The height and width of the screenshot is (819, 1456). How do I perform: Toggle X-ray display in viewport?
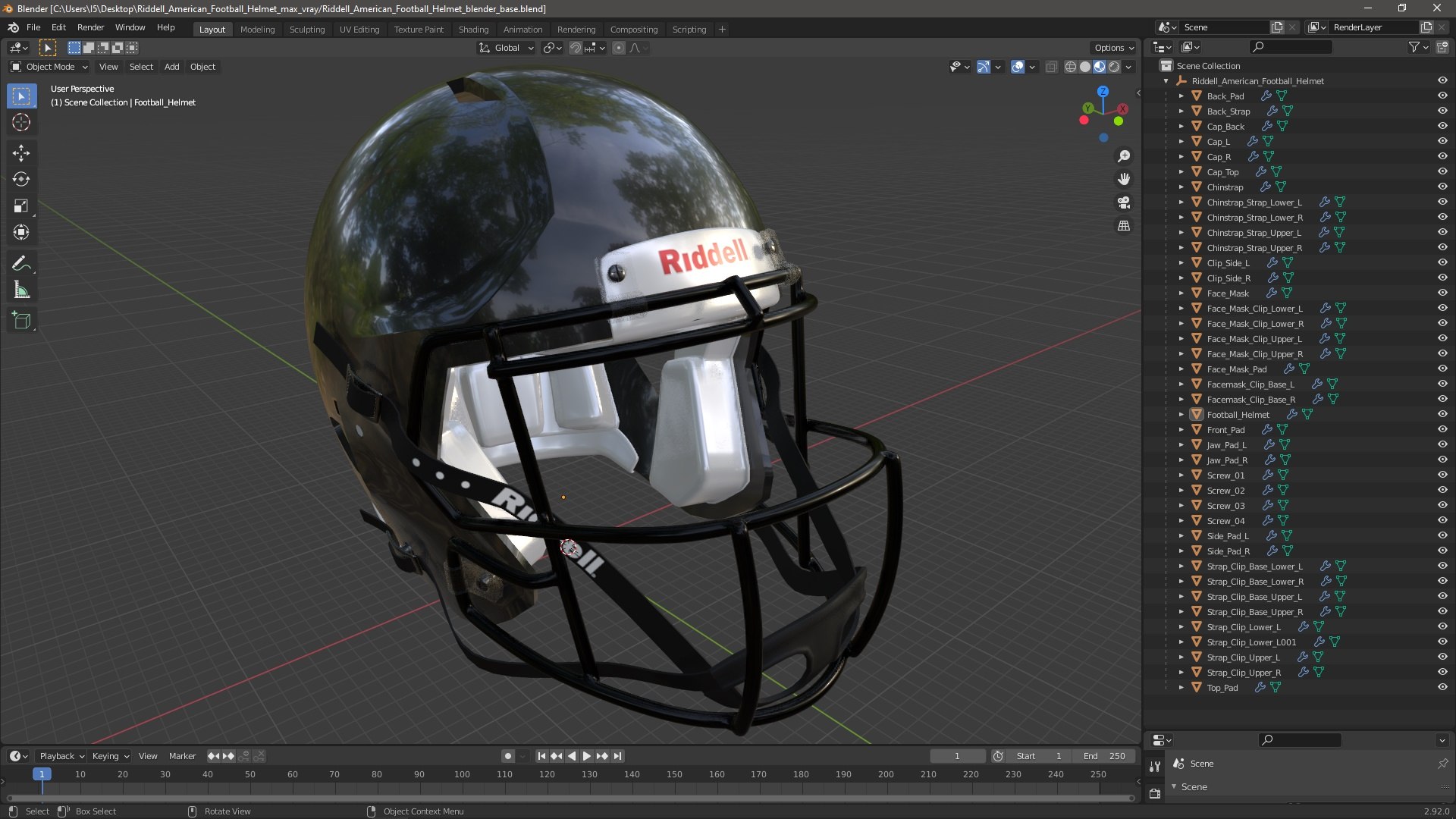1052,67
